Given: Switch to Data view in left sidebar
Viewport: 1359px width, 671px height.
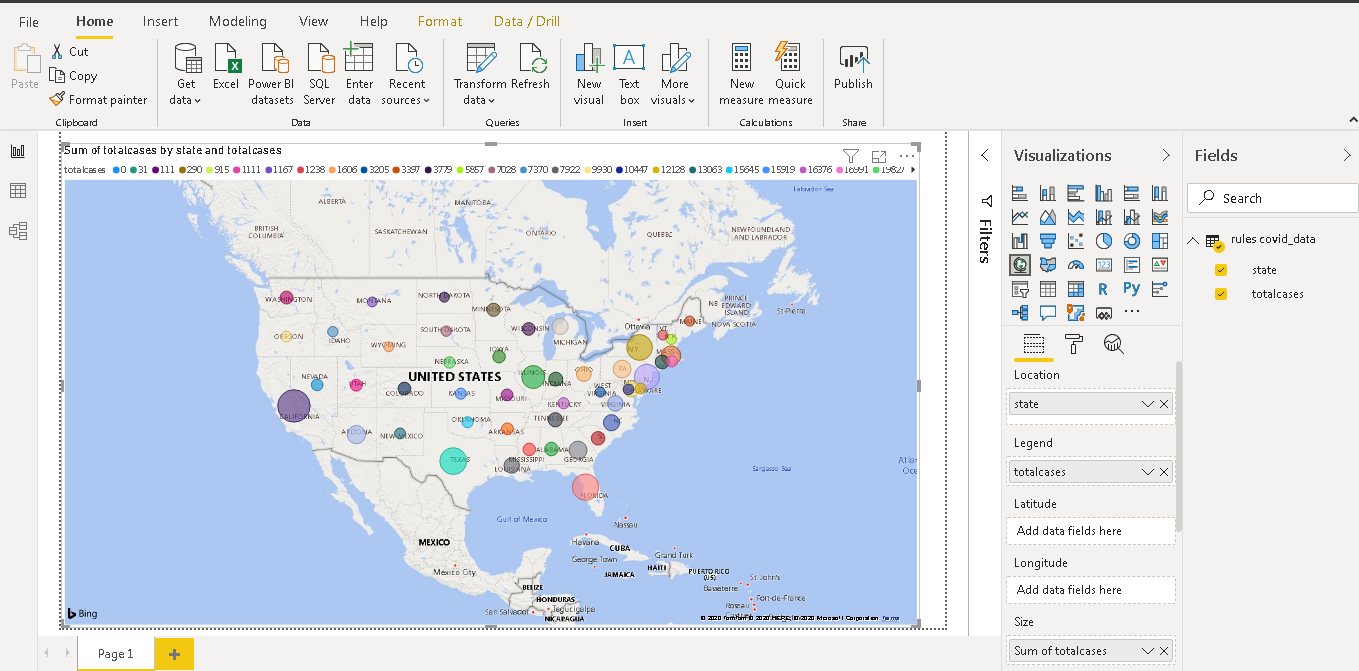Looking at the screenshot, I should tap(16, 189).
